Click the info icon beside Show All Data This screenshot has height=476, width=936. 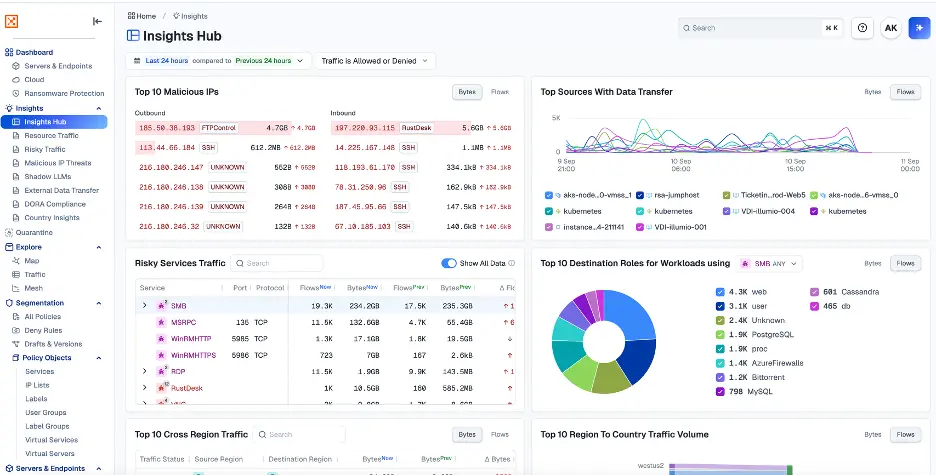coord(512,263)
